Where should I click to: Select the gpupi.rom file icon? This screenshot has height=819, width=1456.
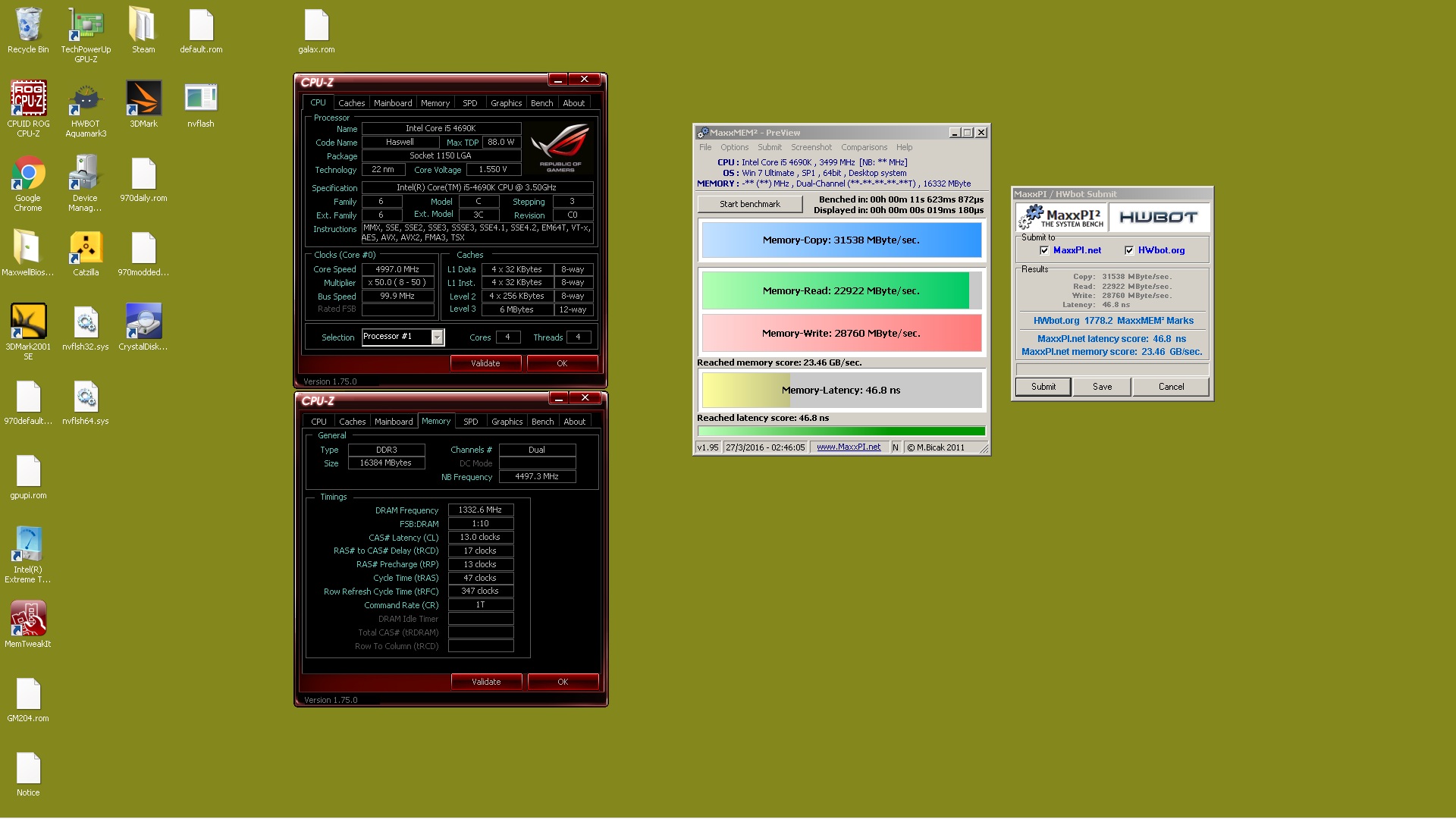(x=28, y=476)
